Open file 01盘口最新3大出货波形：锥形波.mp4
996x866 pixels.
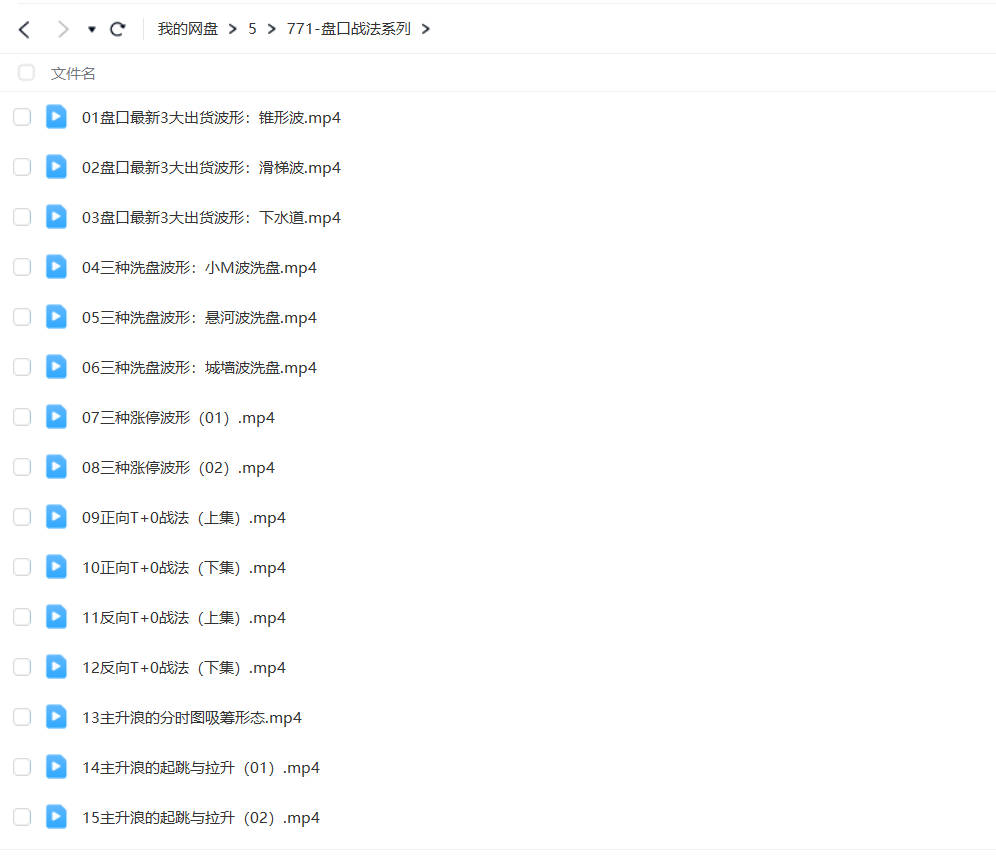pyautogui.click(x=211, y=118)
